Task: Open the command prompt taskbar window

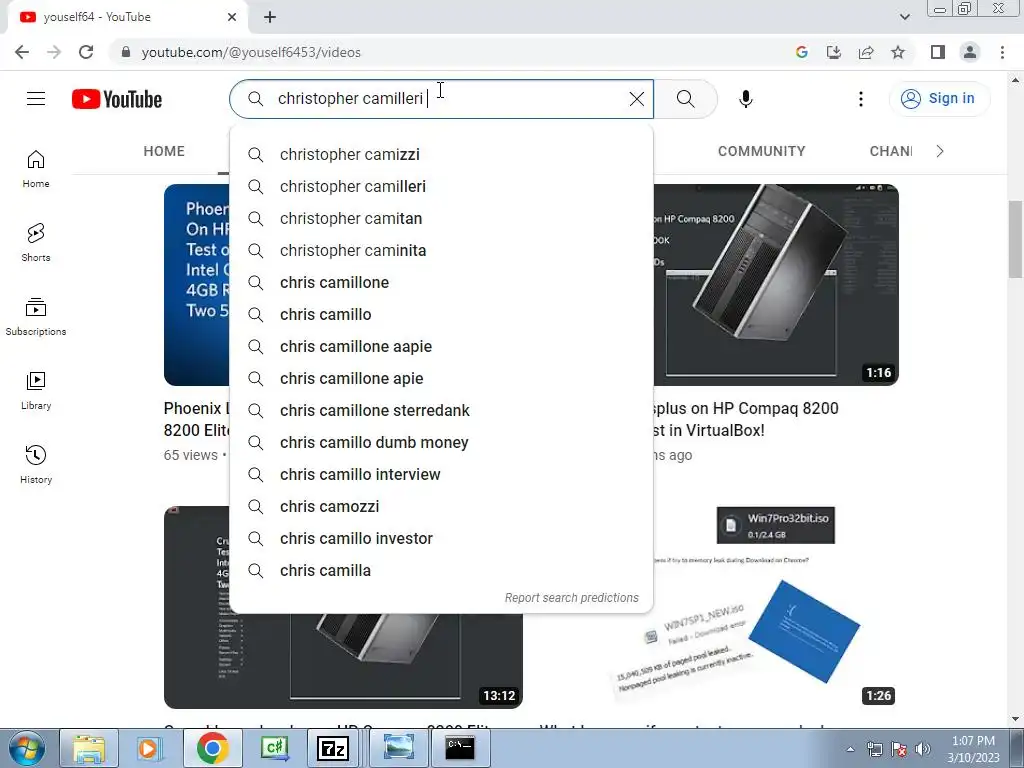Action: 460,748
